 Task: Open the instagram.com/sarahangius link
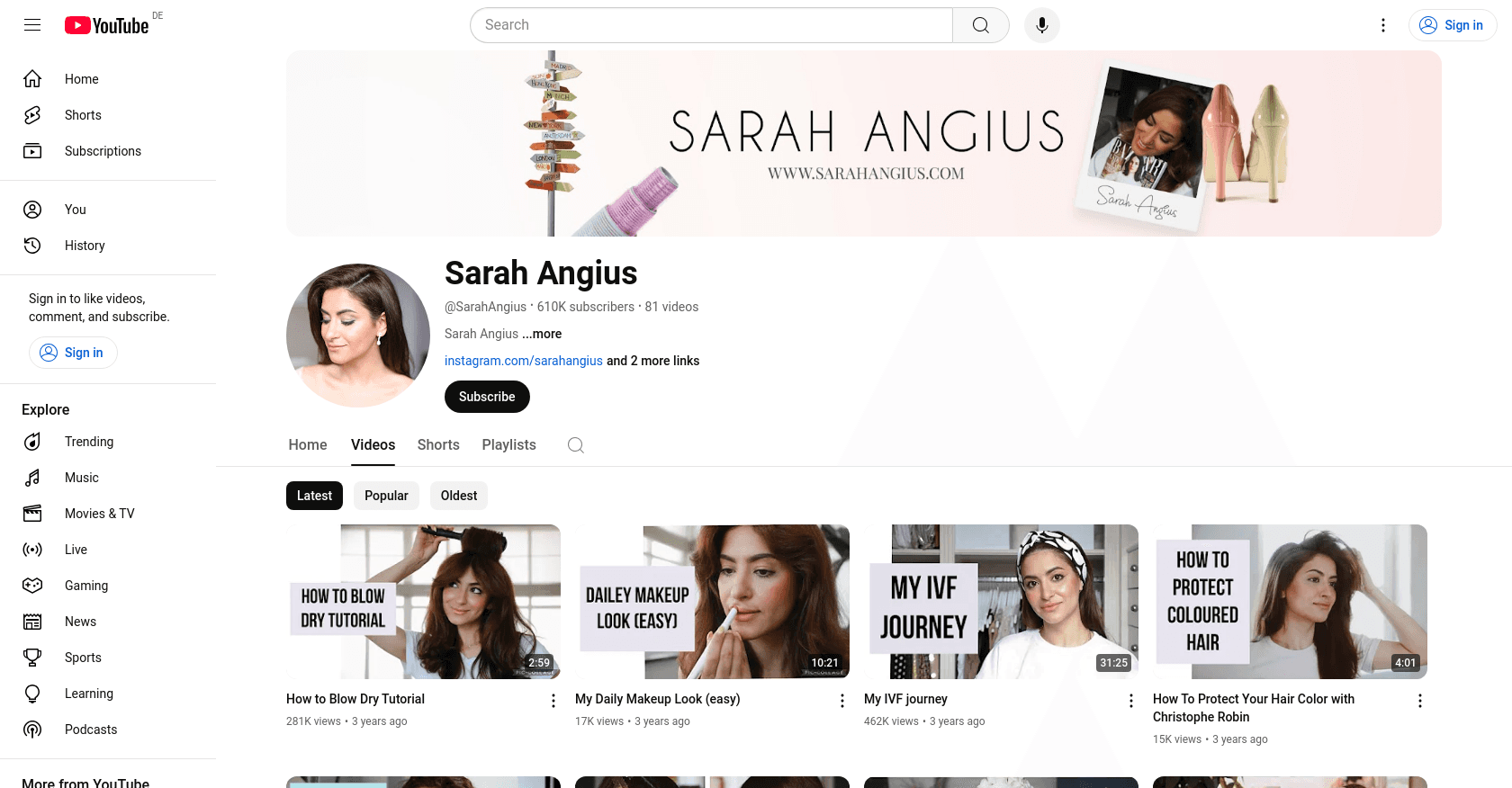(523, 361)
